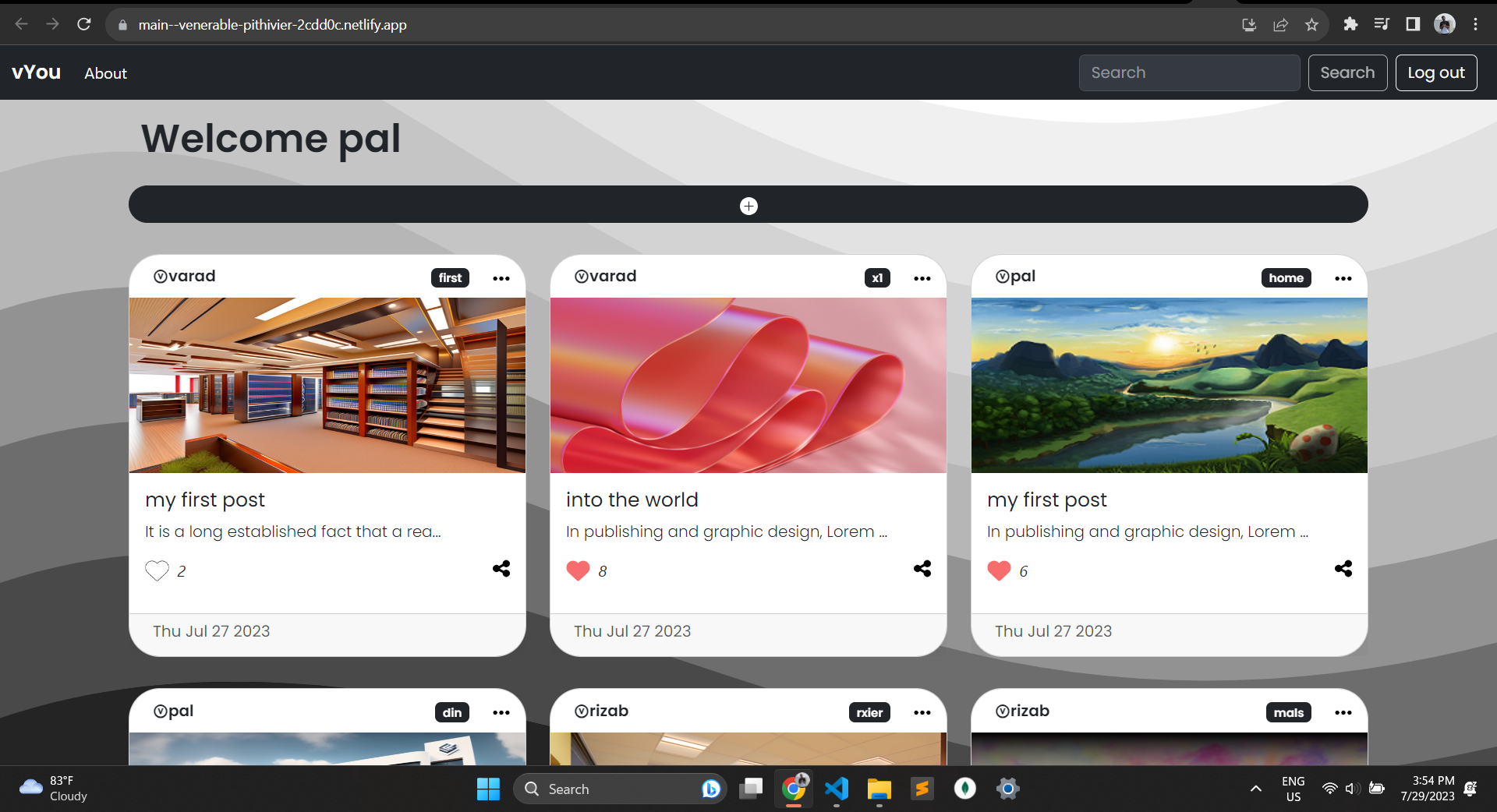Open three-dot menu on 'rxier' tagged card
Viewport: 1497px width, 812px height.
click(922, 712)
